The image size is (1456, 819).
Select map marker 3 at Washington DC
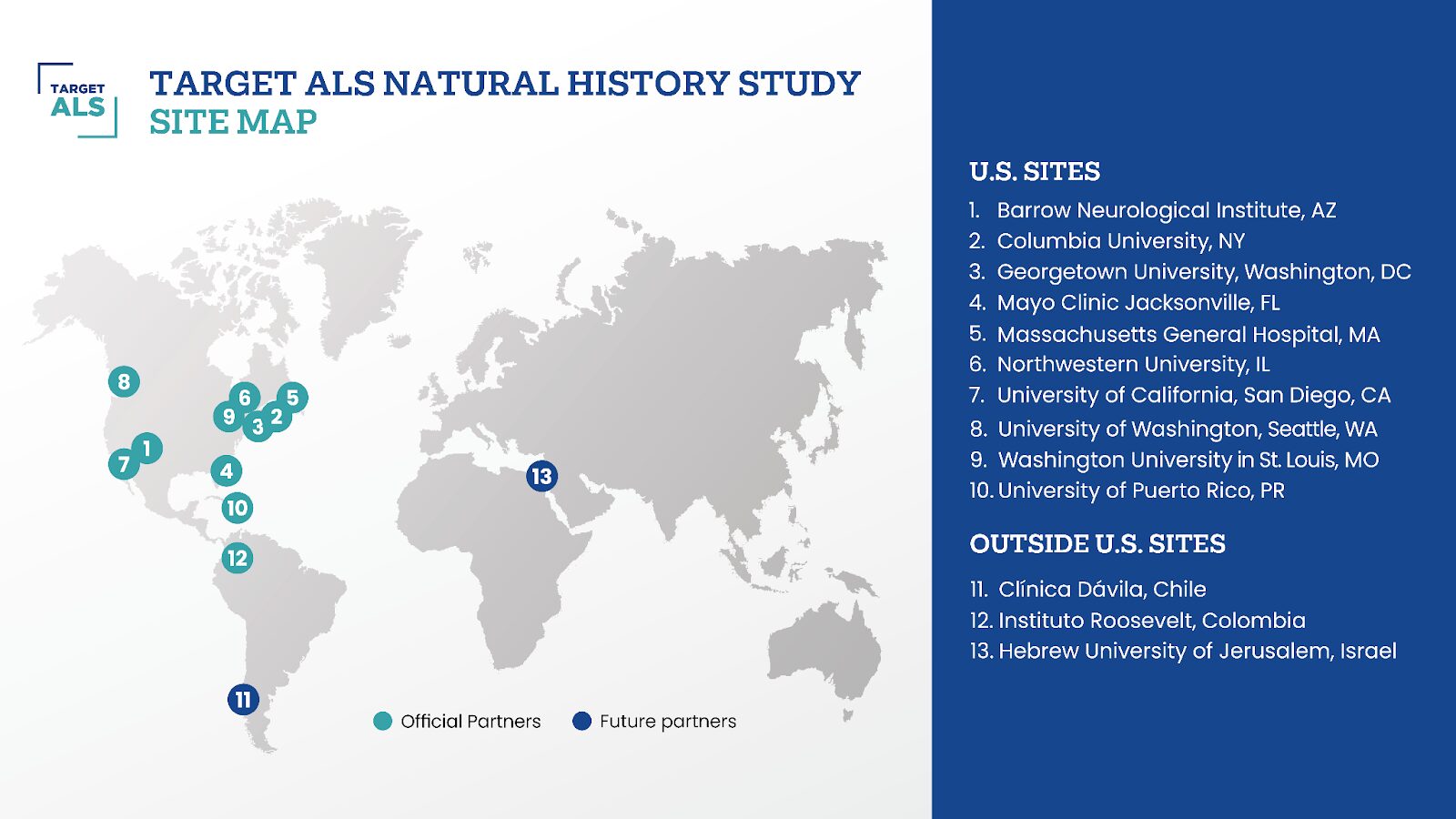pyautogui.click(x=258, y=426)
